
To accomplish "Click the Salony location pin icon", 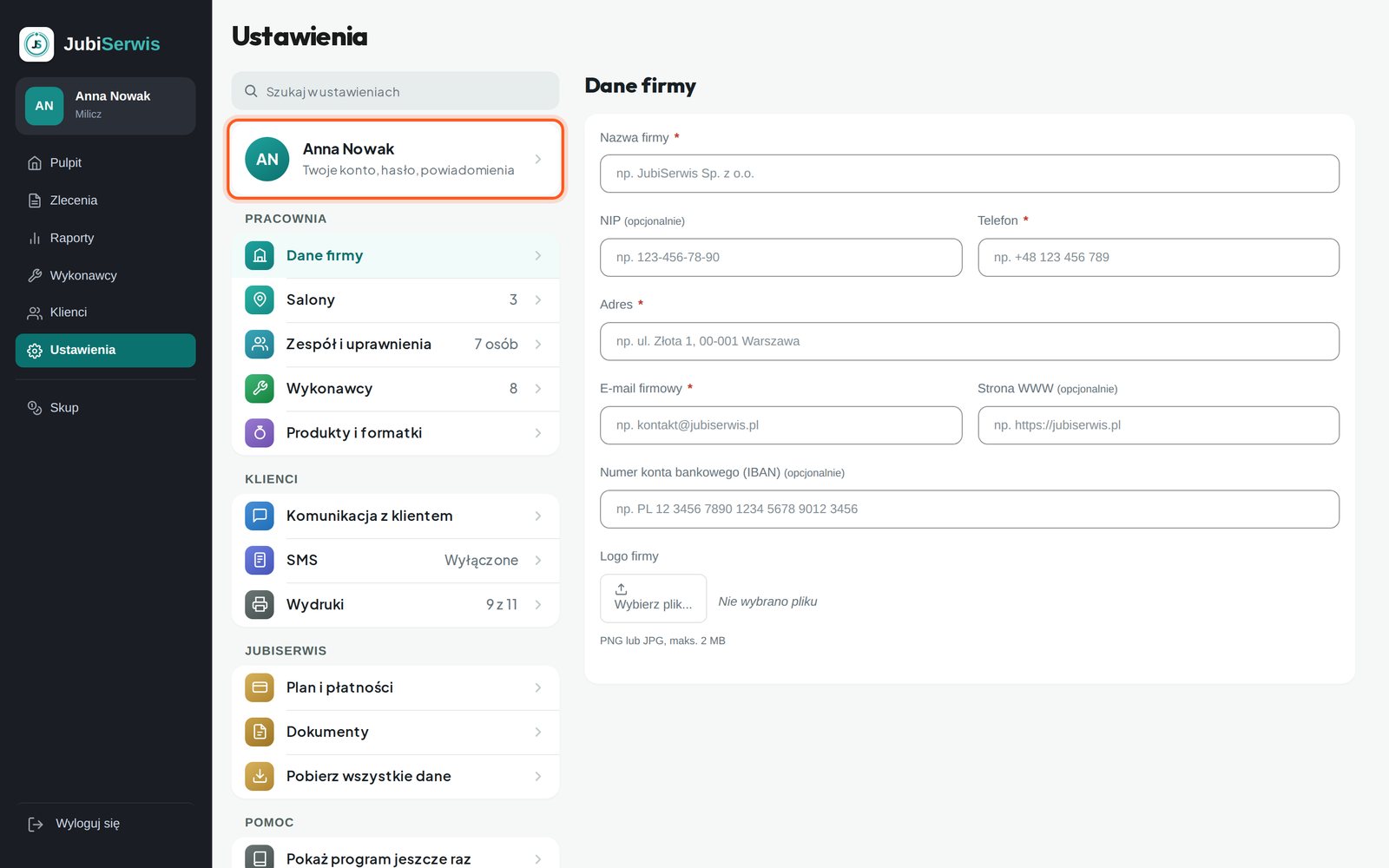I will (260, 299).
